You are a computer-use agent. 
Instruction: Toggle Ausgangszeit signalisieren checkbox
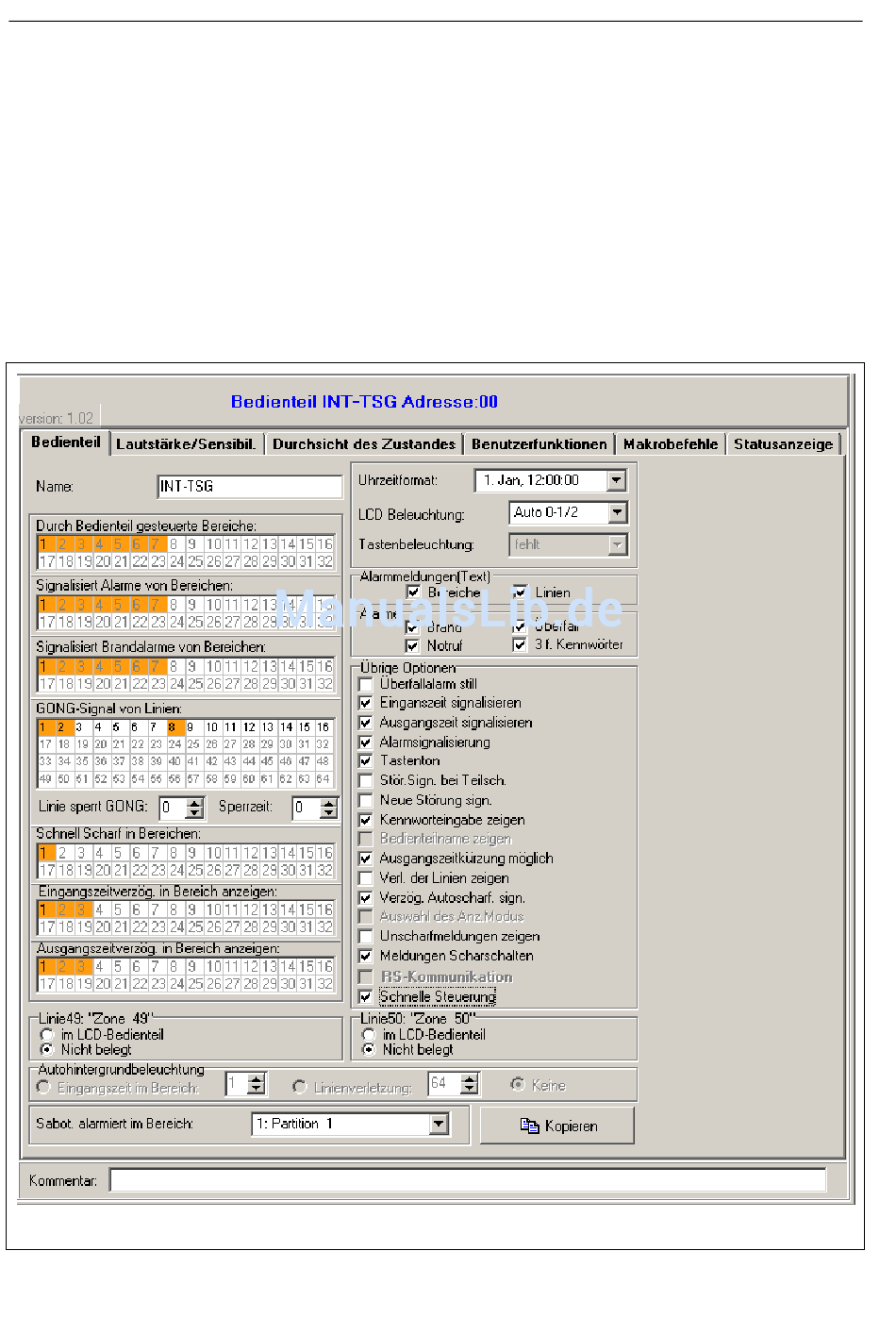point(366,723)
